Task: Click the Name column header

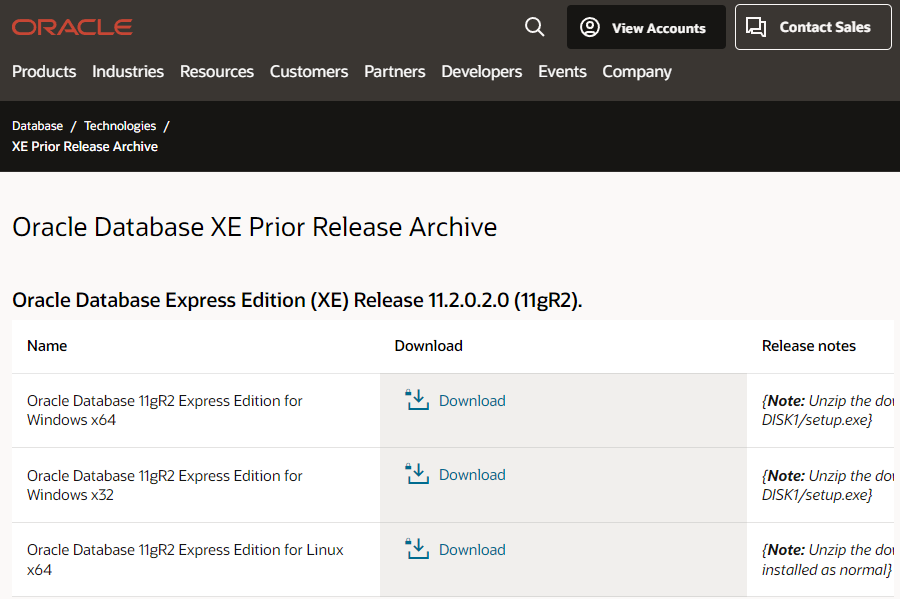Action: pos(47,346)
